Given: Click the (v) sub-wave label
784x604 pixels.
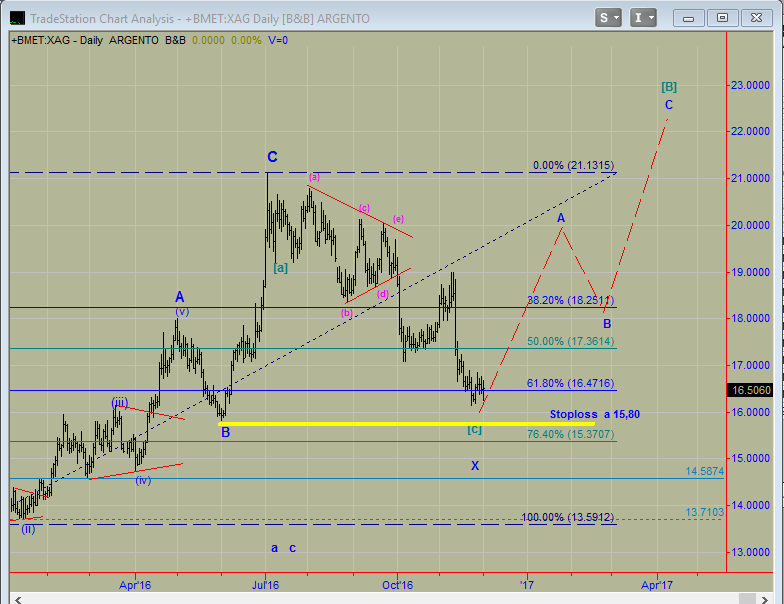Looking at the screenshot, I should click(182, 312).
